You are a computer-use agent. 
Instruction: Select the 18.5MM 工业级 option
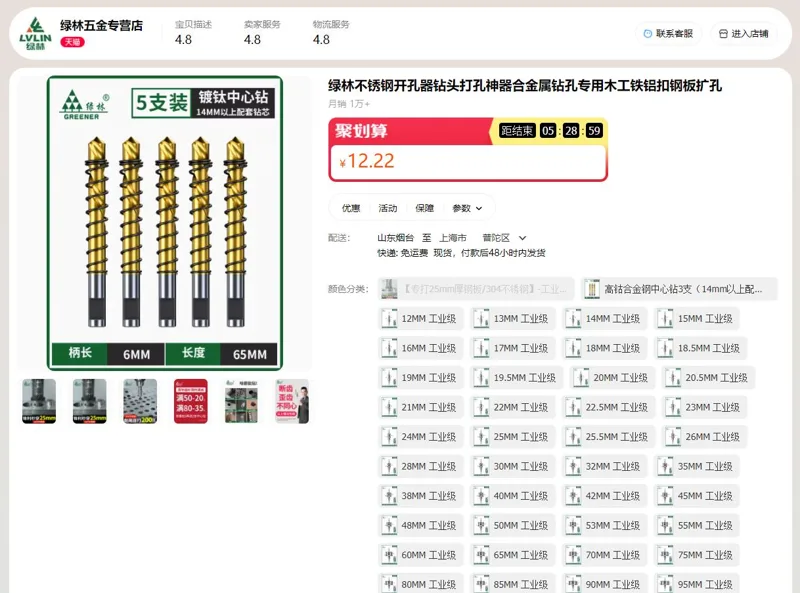pyautogui.click(x=701, y=348)
